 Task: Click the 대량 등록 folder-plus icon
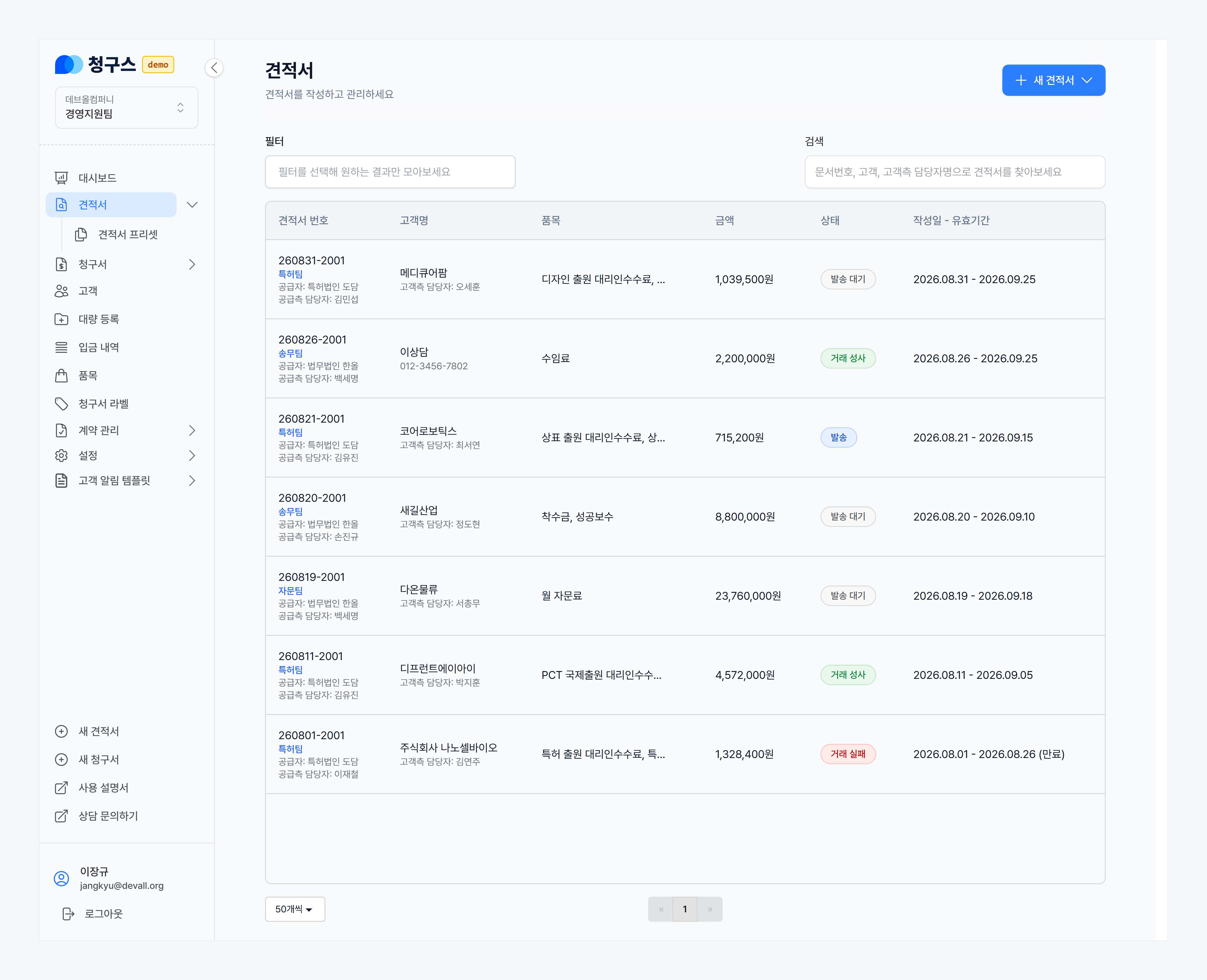click(62, 319)
